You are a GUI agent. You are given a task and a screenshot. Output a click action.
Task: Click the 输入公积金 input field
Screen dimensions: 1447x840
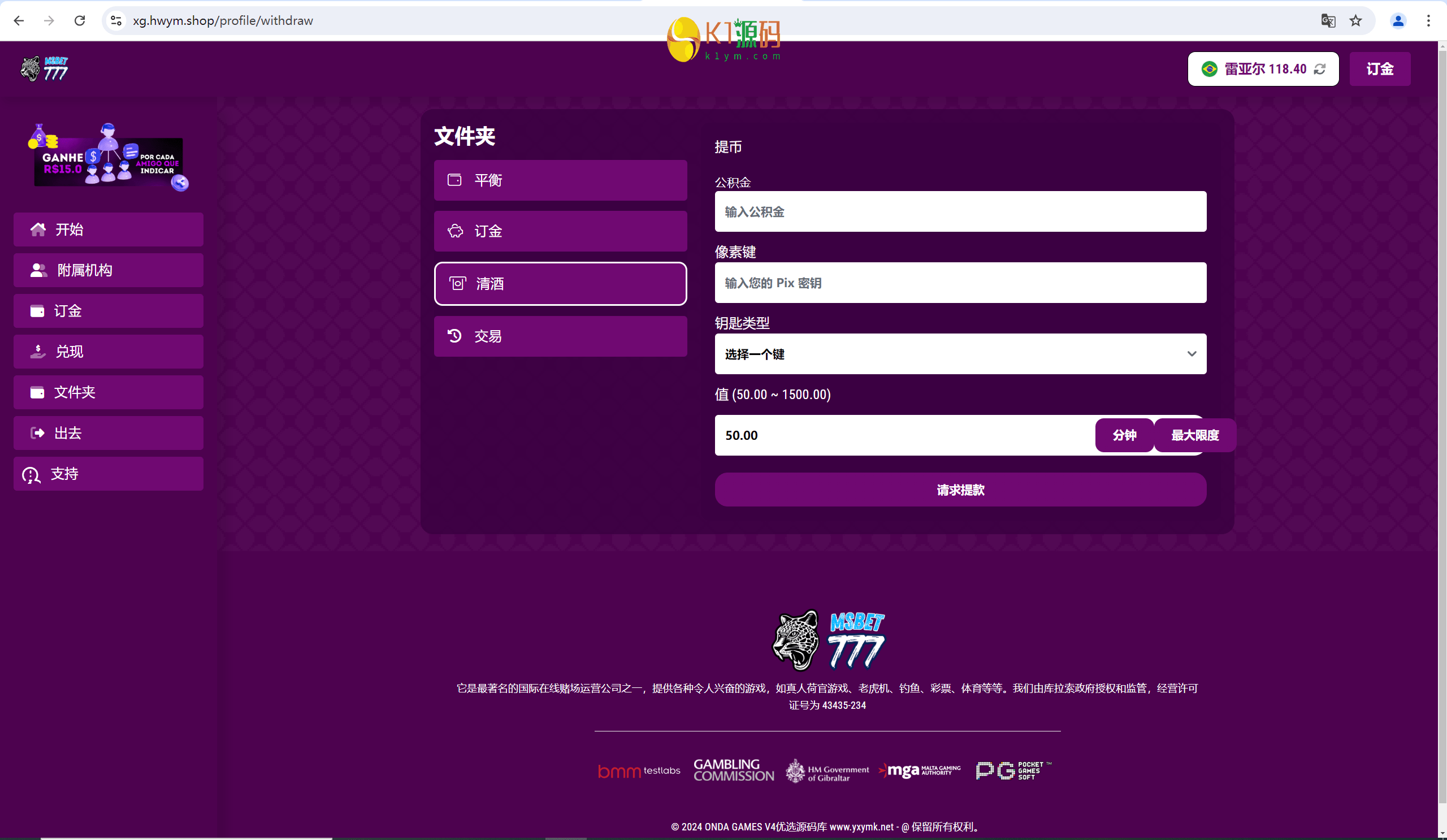point(960,212)
